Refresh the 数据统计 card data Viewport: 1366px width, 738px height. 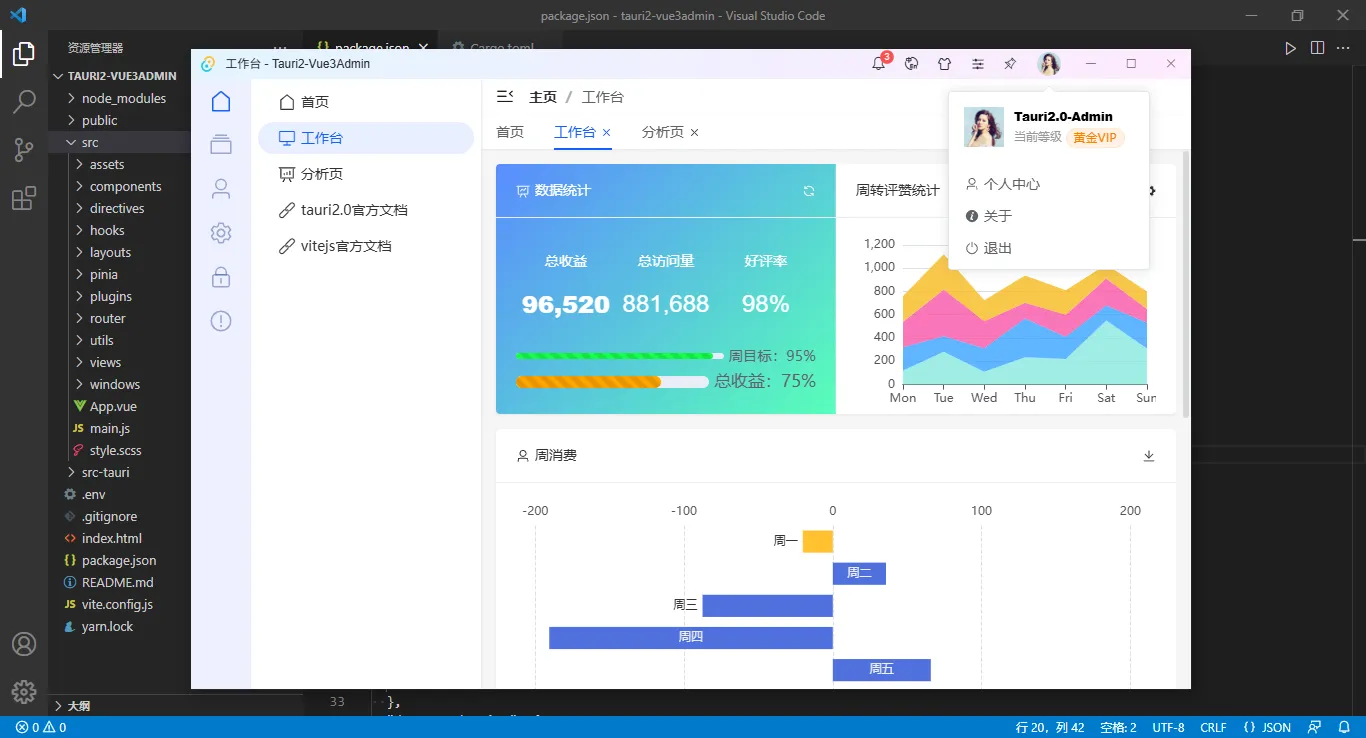pos(807,190)
